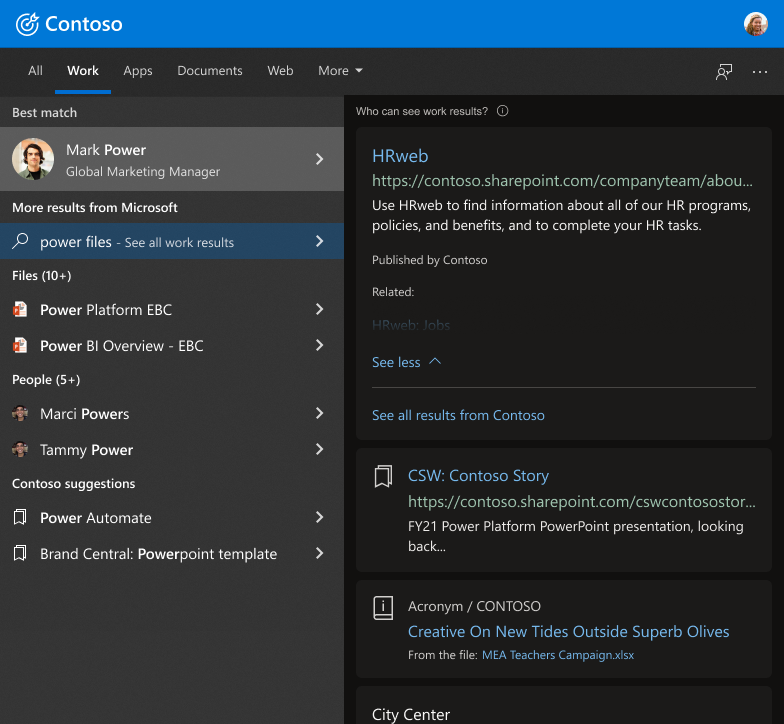Screen dimensions: 784x724
Task: Switch to the Web tab
Action: 280,71
